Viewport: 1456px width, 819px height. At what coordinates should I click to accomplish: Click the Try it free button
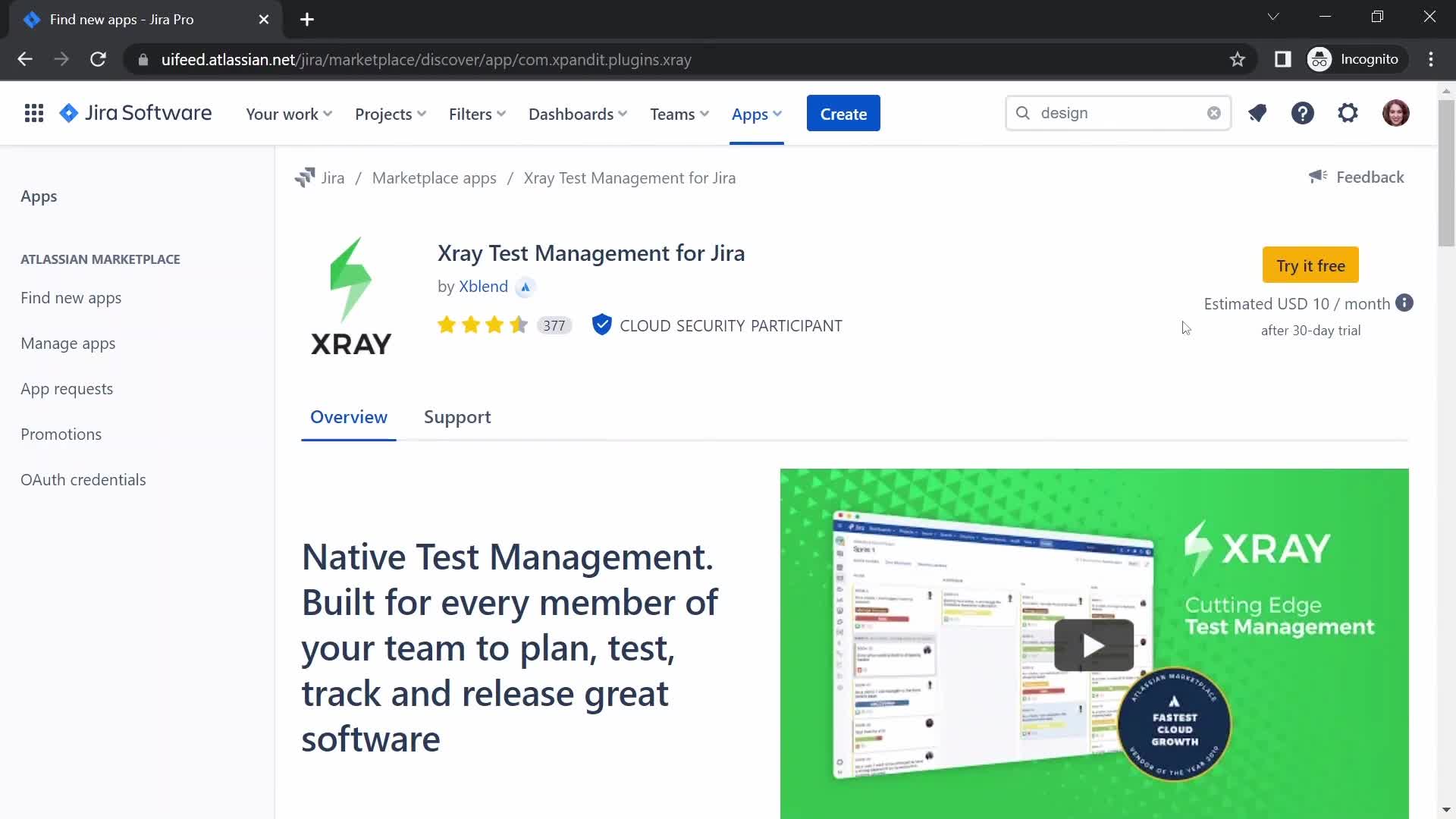pos(1311,265)
